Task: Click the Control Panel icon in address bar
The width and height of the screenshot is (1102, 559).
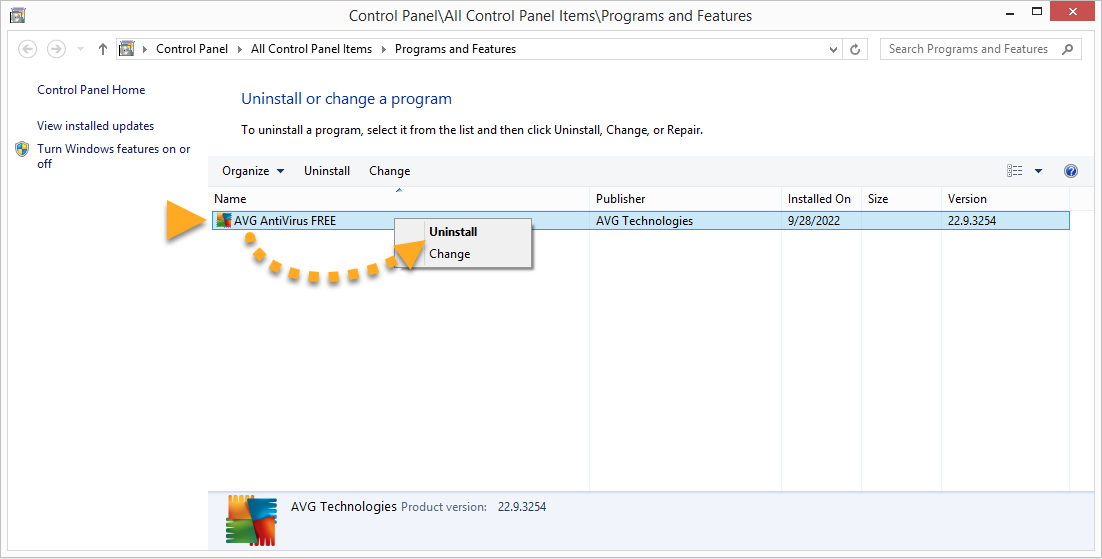Action: [x=126, y=49]
